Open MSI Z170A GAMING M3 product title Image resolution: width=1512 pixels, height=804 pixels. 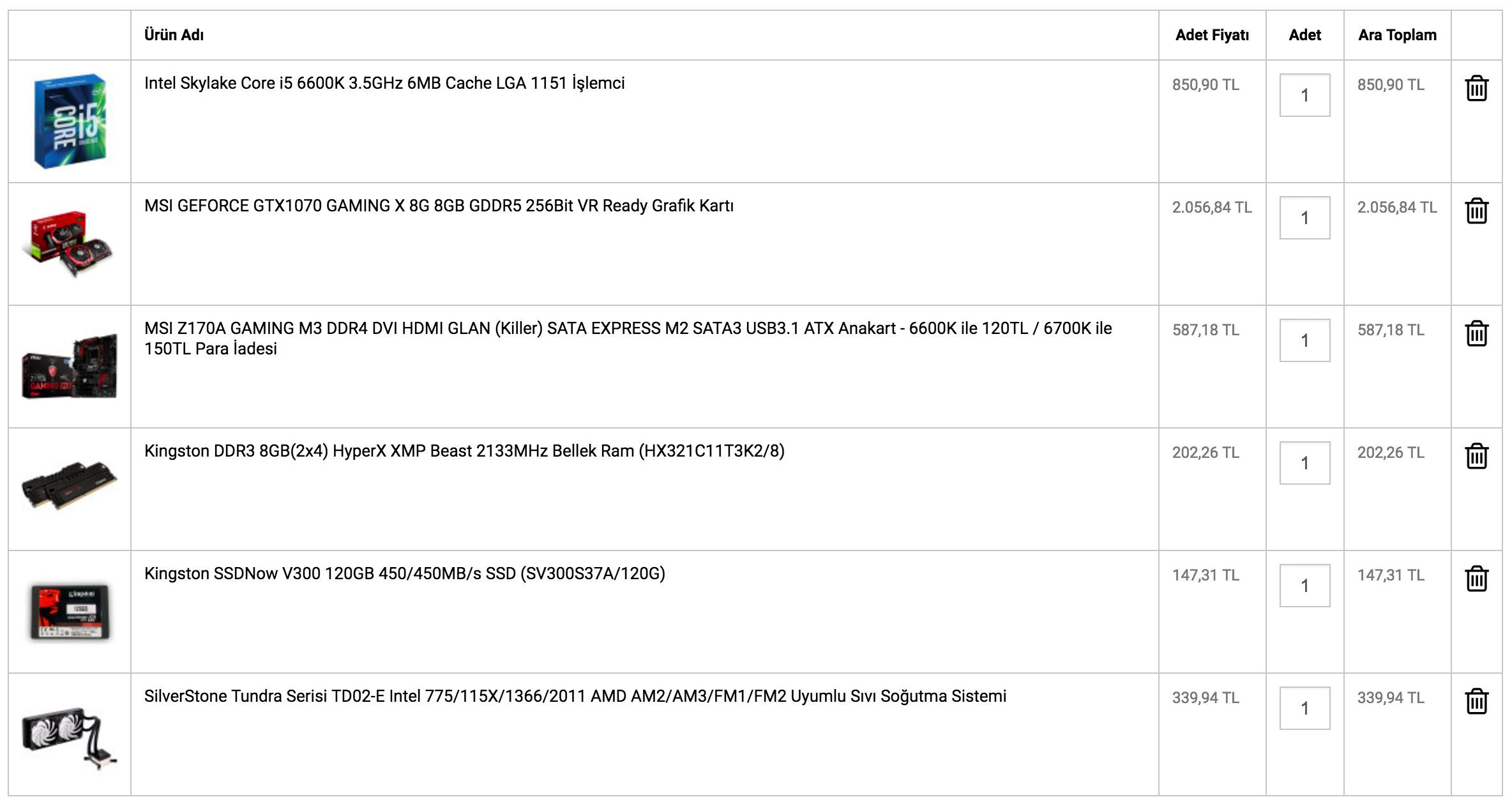pos(628,338)
